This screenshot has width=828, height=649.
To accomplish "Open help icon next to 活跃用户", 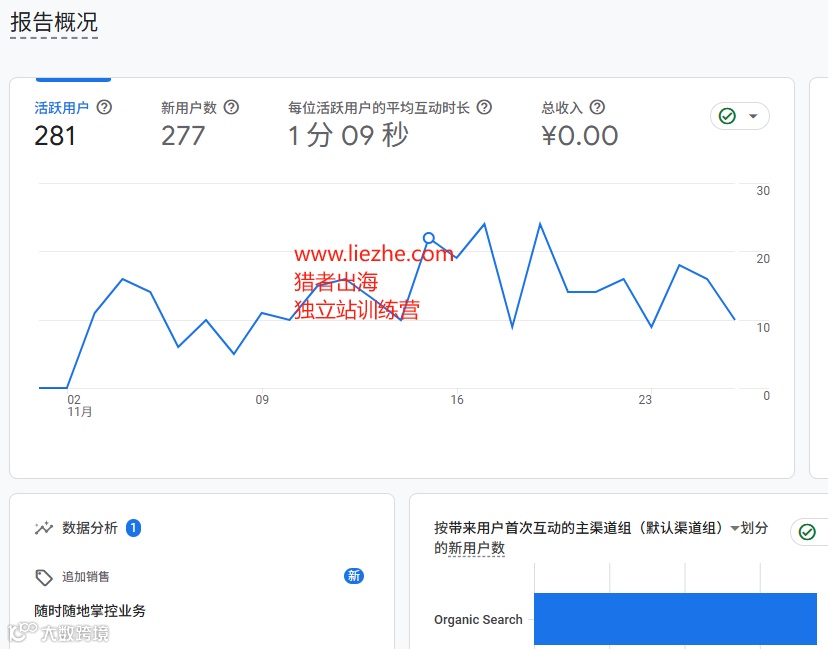I will pos(104,107).
